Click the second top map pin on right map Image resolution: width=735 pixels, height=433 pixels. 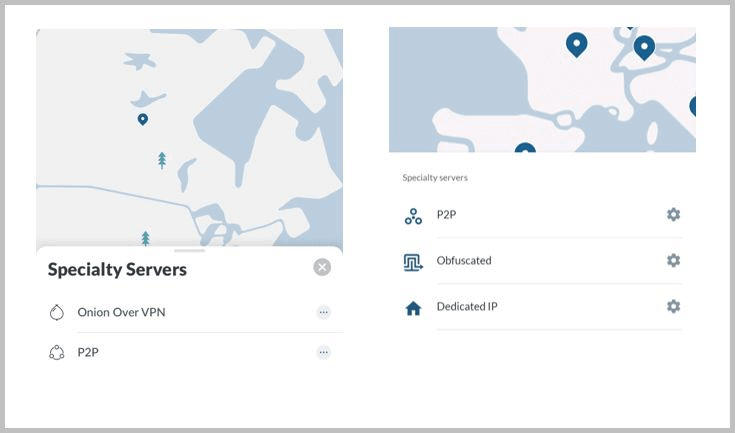pos(644,48)
